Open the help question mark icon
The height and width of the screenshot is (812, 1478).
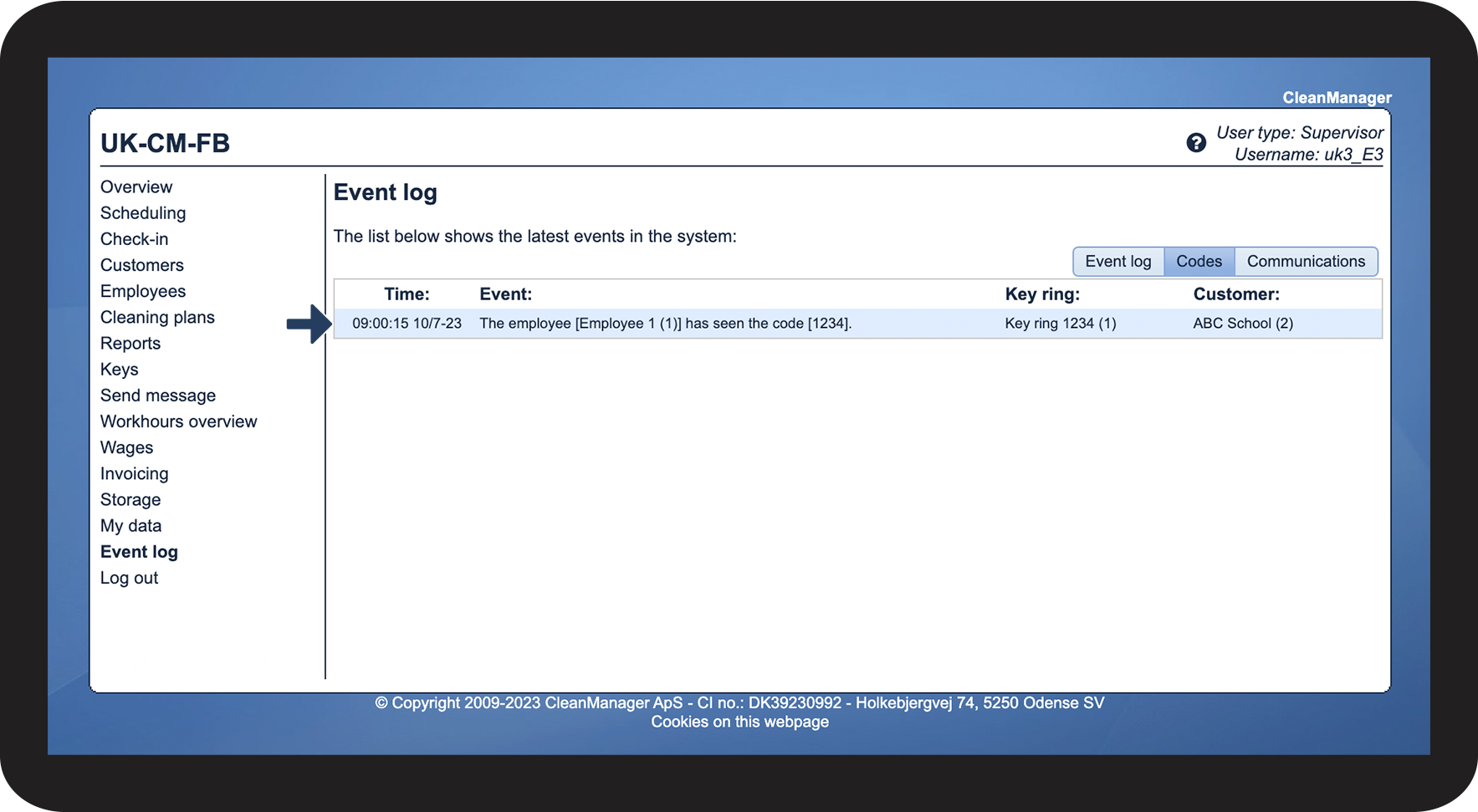pos(1196,143)
